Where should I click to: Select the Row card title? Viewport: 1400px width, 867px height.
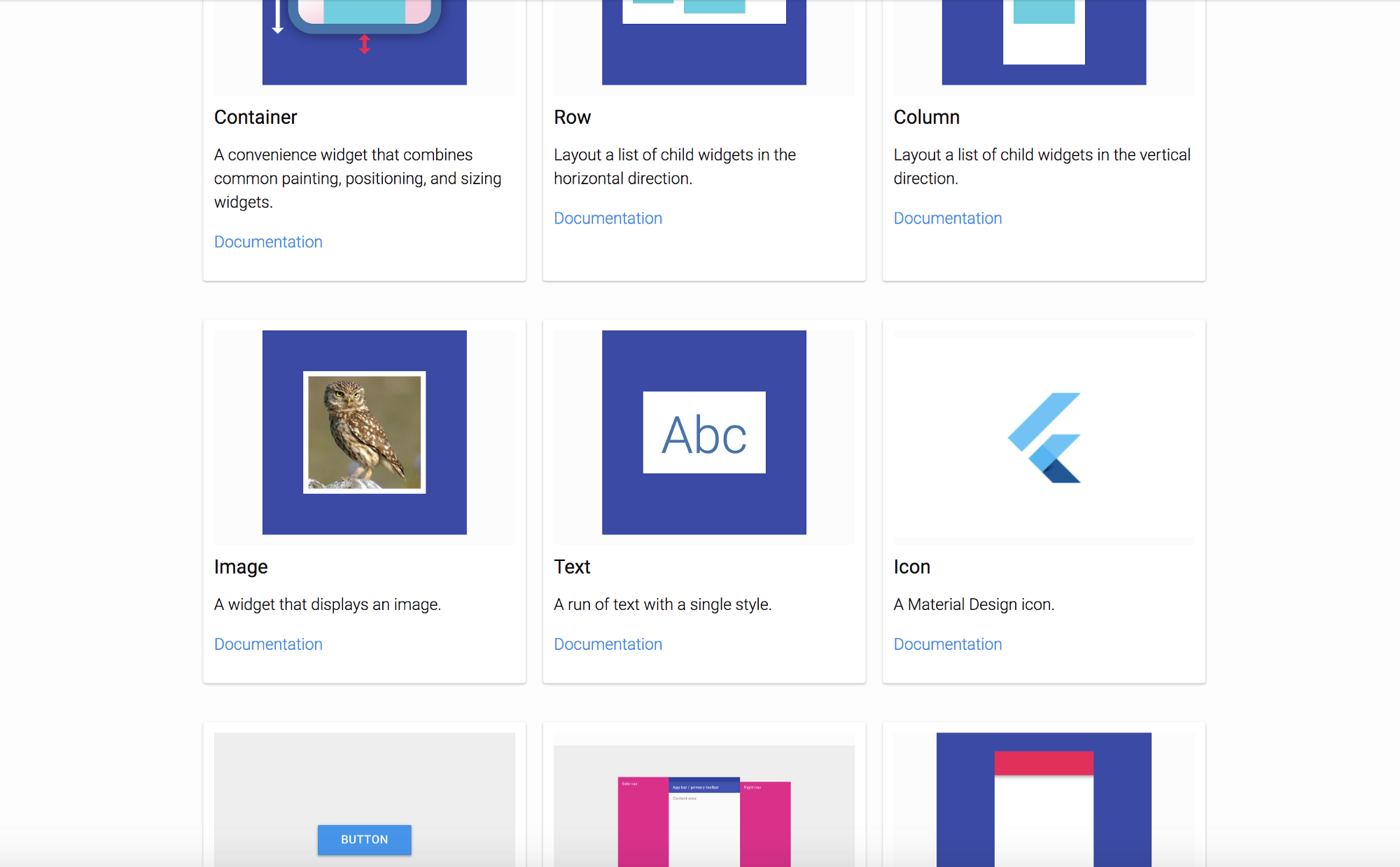572,117
